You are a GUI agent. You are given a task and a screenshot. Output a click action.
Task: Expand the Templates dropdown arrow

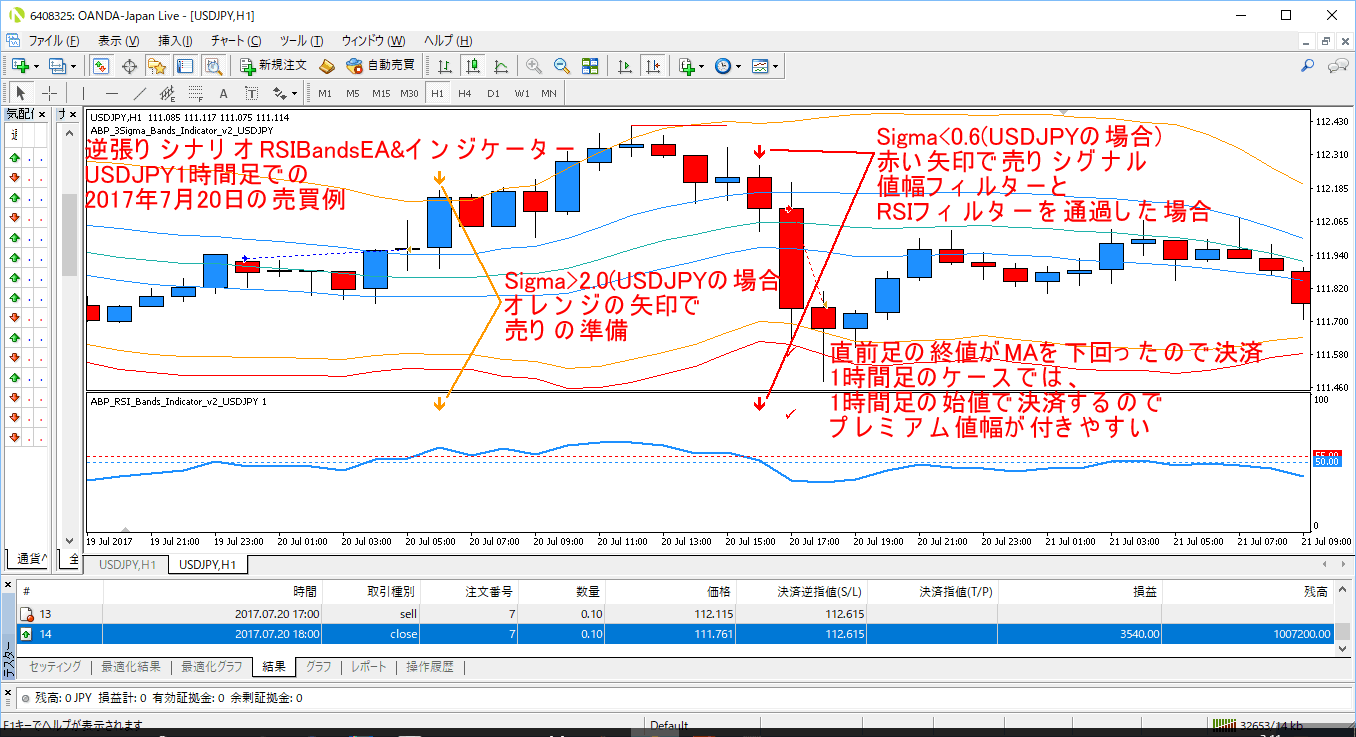(x=776, y=66)
